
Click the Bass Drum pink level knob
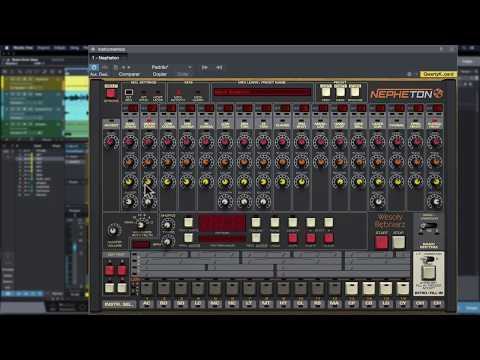coord(130,142)
